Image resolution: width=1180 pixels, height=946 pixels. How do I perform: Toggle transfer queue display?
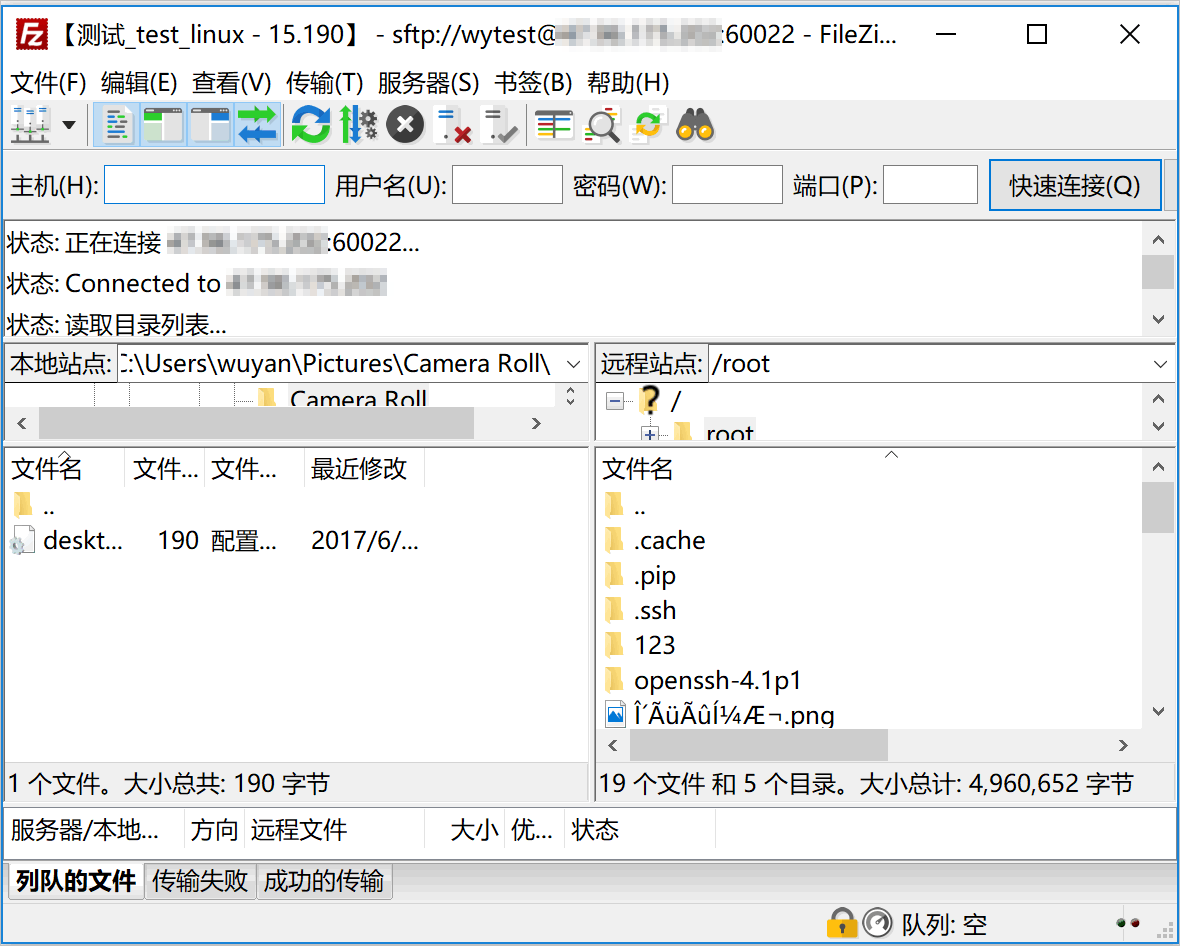pos(257,125)
